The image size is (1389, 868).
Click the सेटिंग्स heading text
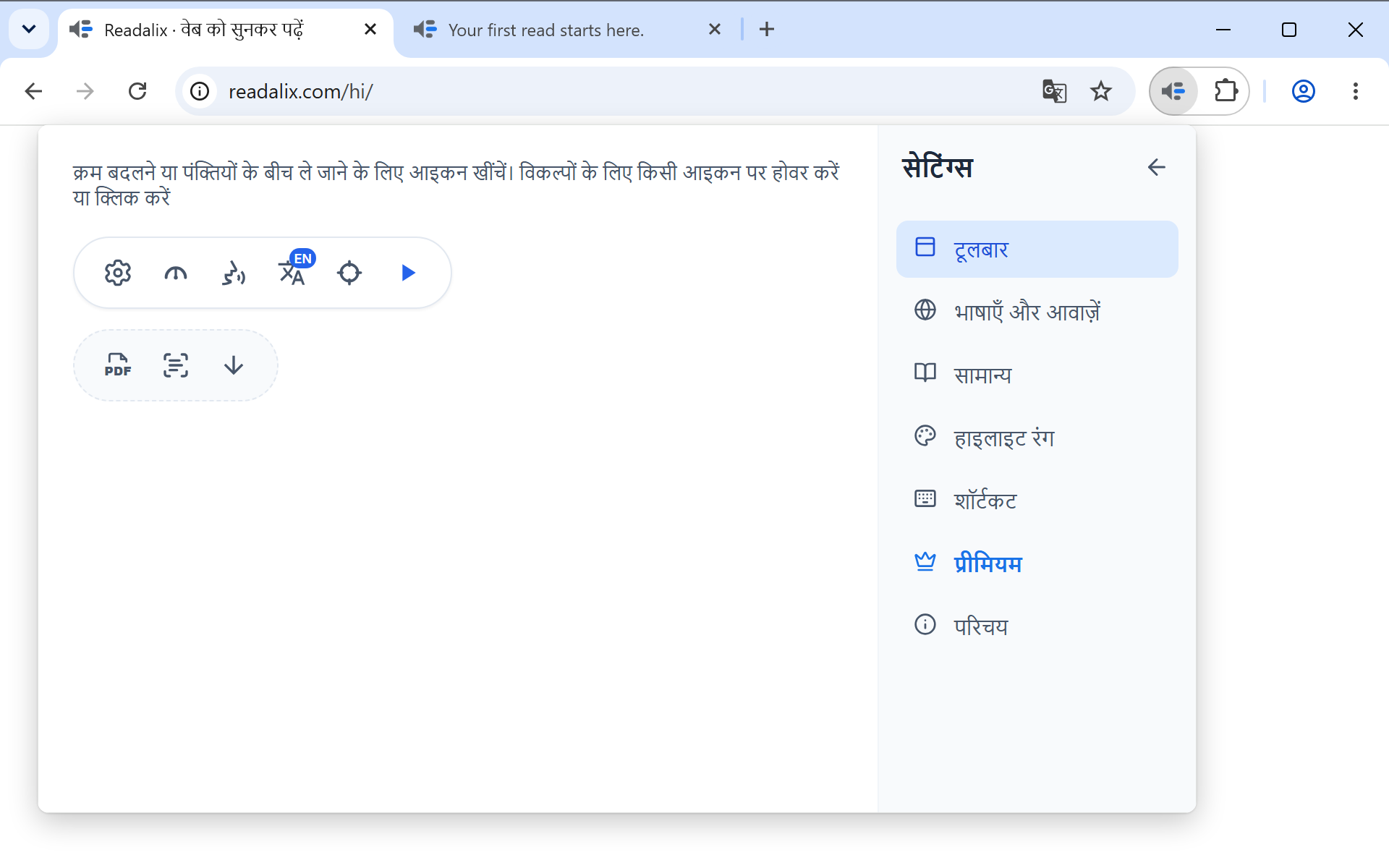(937, 168)
